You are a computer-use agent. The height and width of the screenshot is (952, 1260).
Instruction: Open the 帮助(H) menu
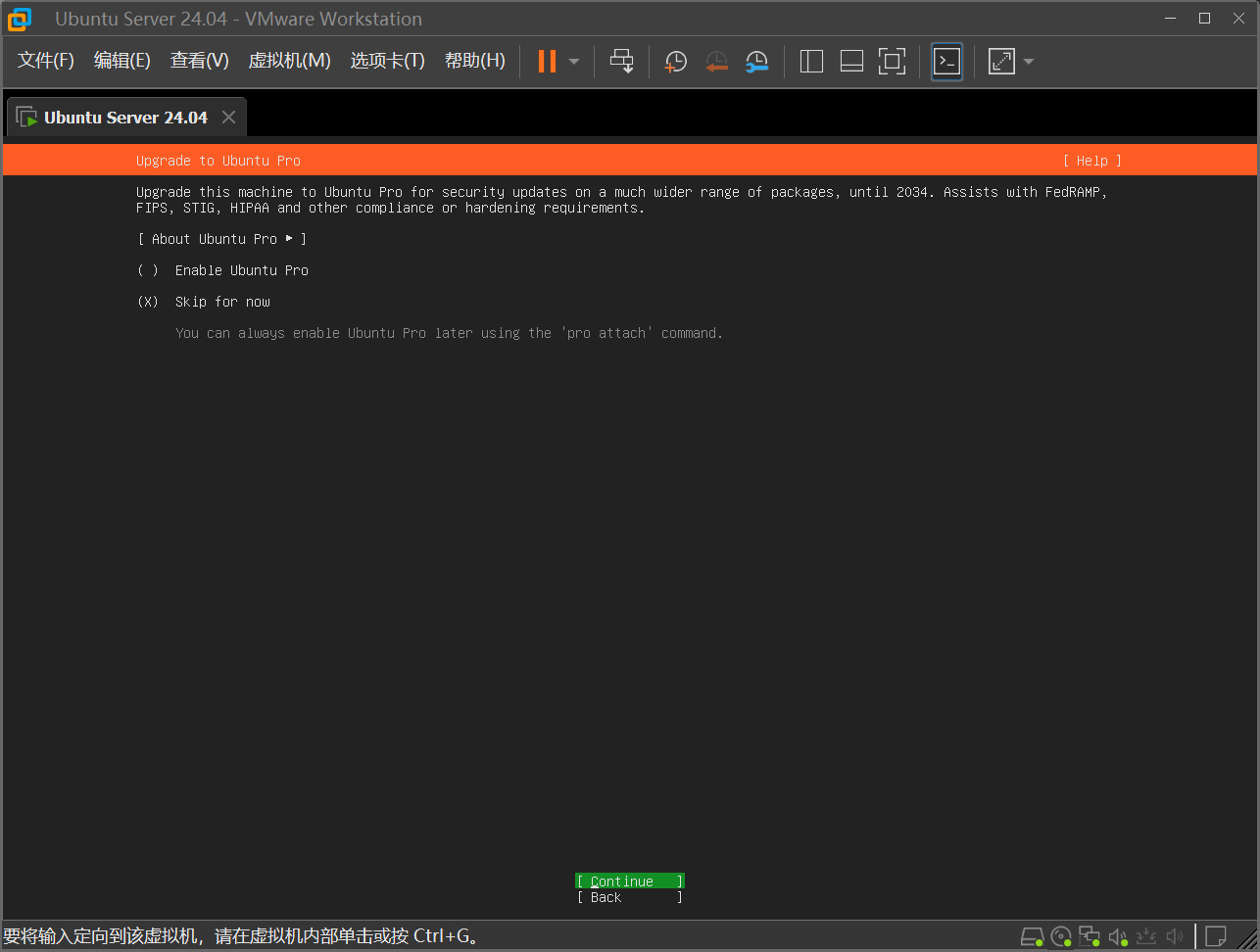(x=475, y=61)
